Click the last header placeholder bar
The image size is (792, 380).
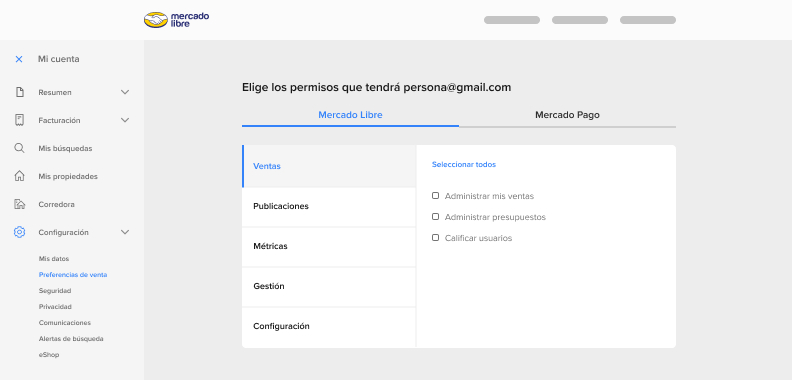coord(648,20)
